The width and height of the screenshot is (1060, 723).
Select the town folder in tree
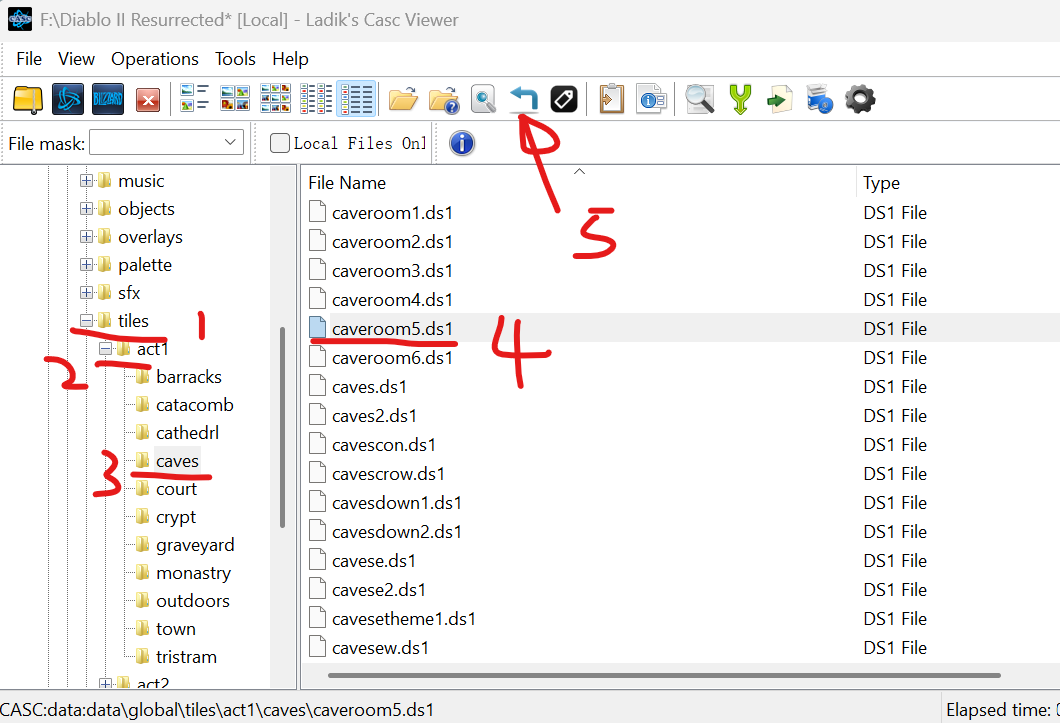[176, 629]
